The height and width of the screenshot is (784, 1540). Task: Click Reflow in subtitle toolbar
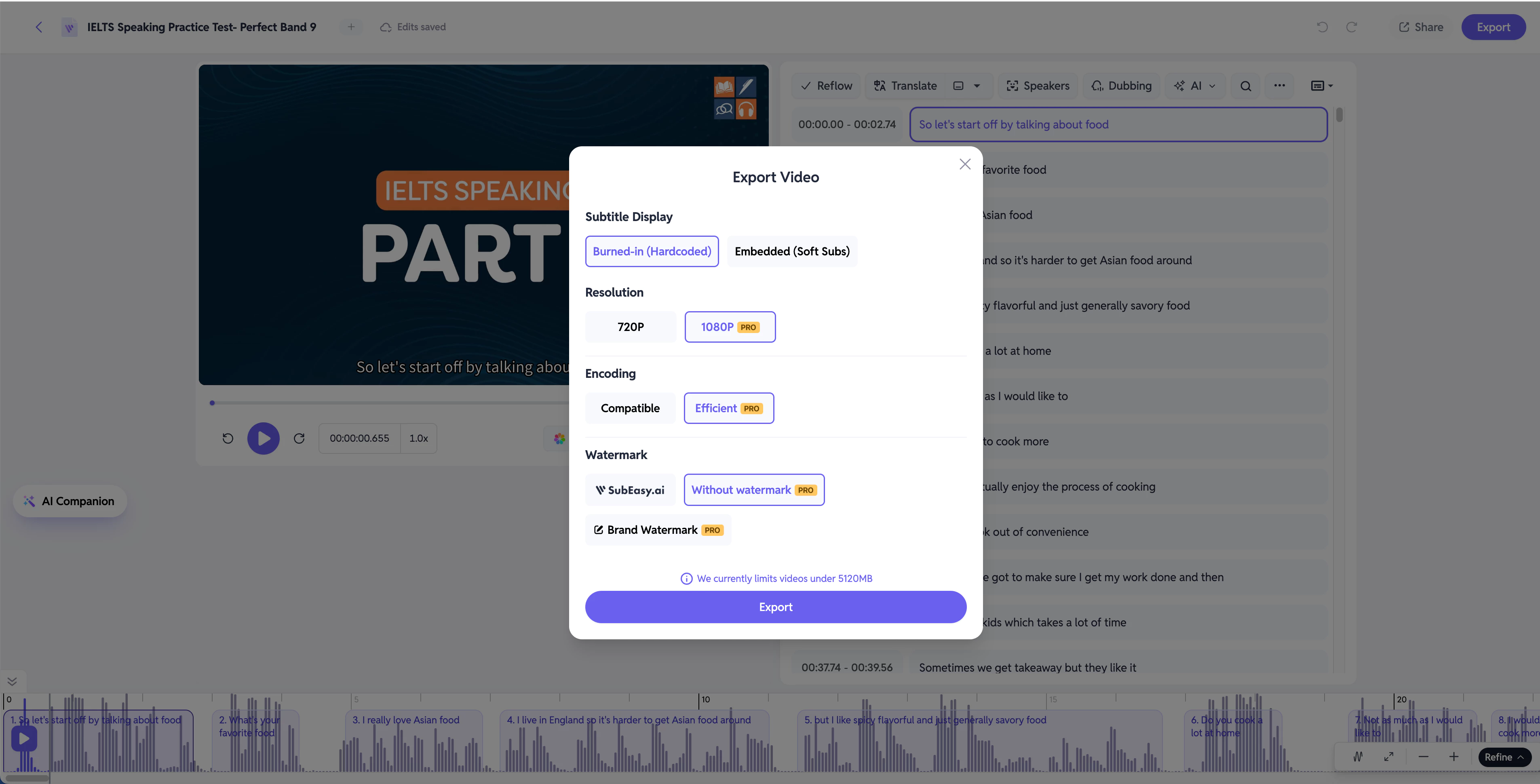tap(827, 85)
